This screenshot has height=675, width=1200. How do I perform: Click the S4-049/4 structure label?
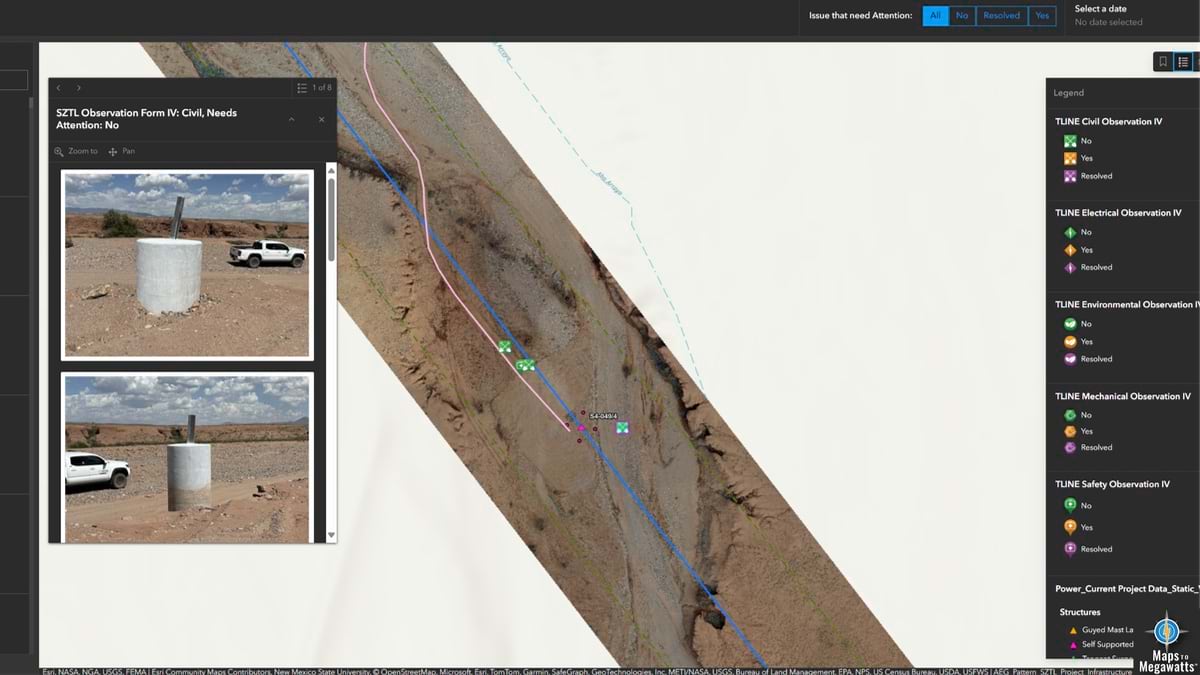click(x=603, y=416)
